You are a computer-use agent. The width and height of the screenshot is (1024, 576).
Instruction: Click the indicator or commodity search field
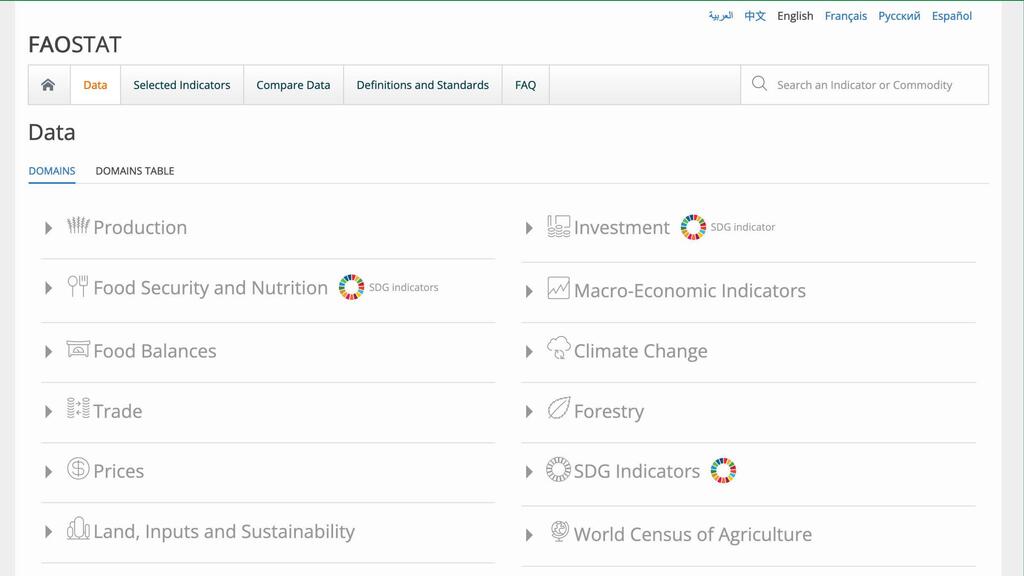[x=864, y=85]
